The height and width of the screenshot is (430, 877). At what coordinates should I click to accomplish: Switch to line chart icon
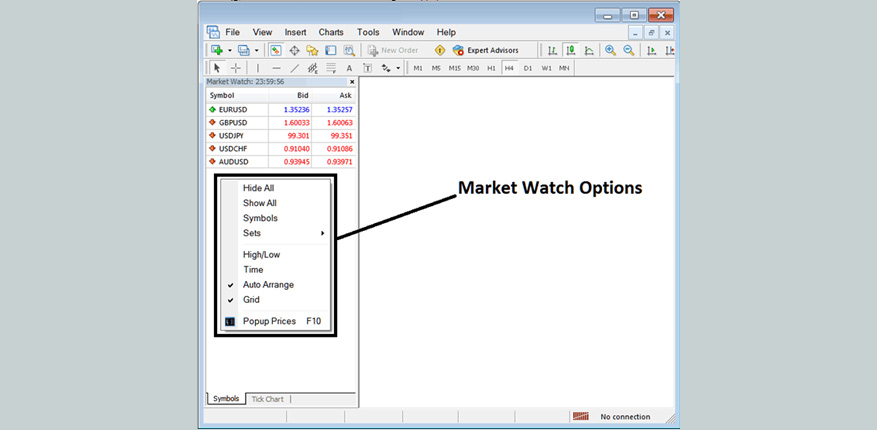[589, 50]
